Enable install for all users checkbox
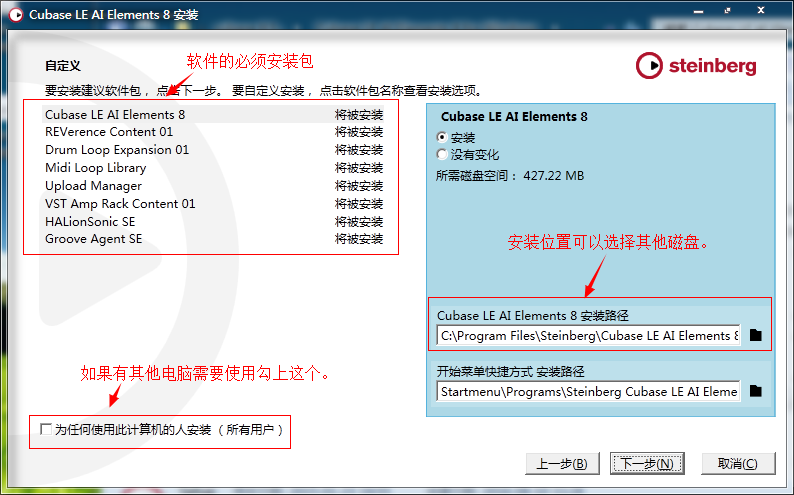Screen dimensions: 794x495 tap(46, 429)
